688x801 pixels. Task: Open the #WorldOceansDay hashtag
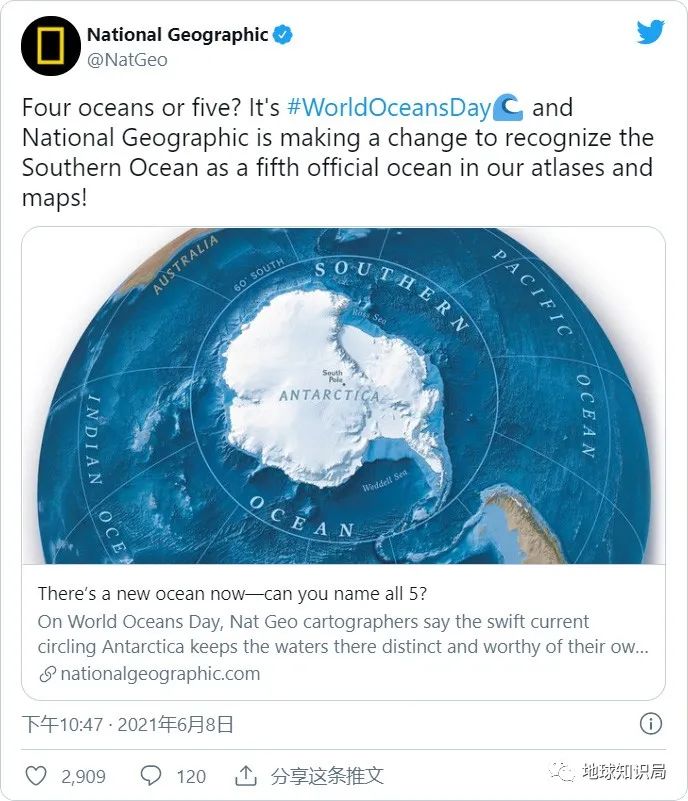click(x=389, y=108)
